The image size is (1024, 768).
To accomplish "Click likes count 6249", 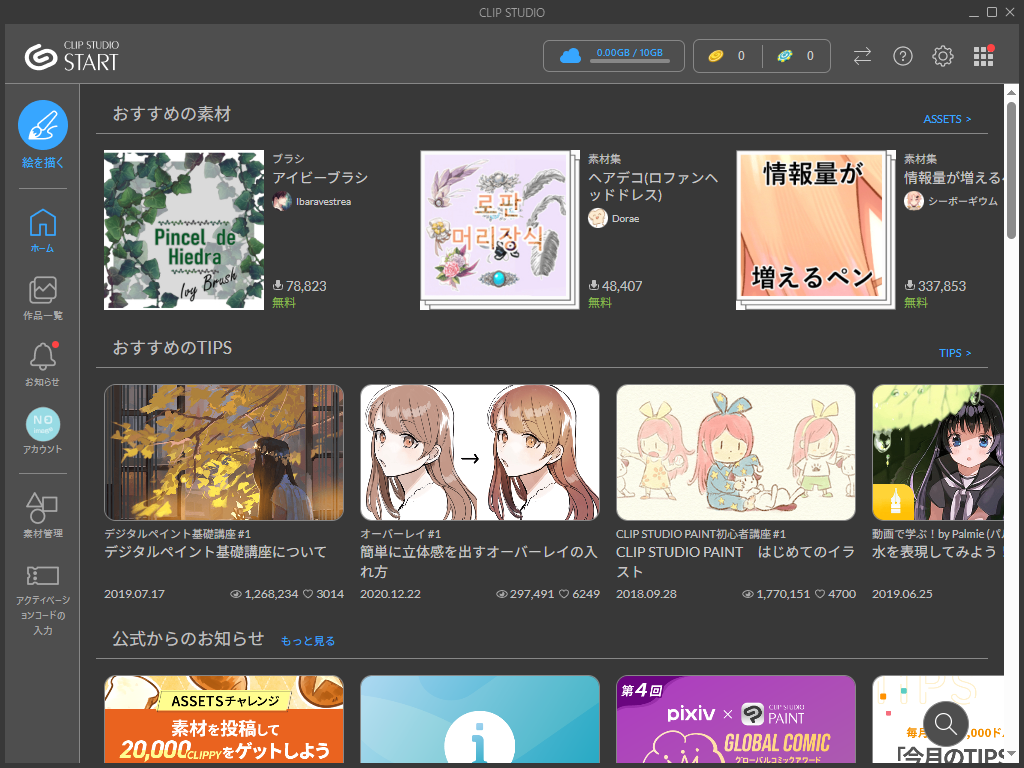I will (586, 594).
